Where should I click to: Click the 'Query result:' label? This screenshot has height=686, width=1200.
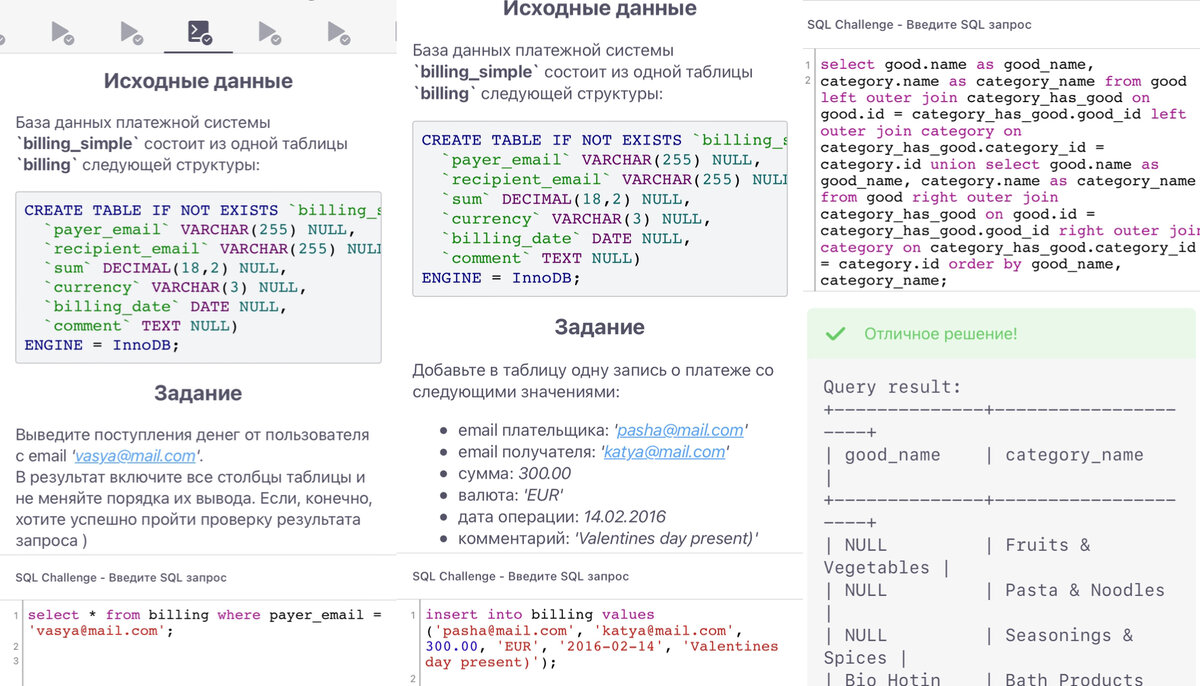click(x=892, y=387)
